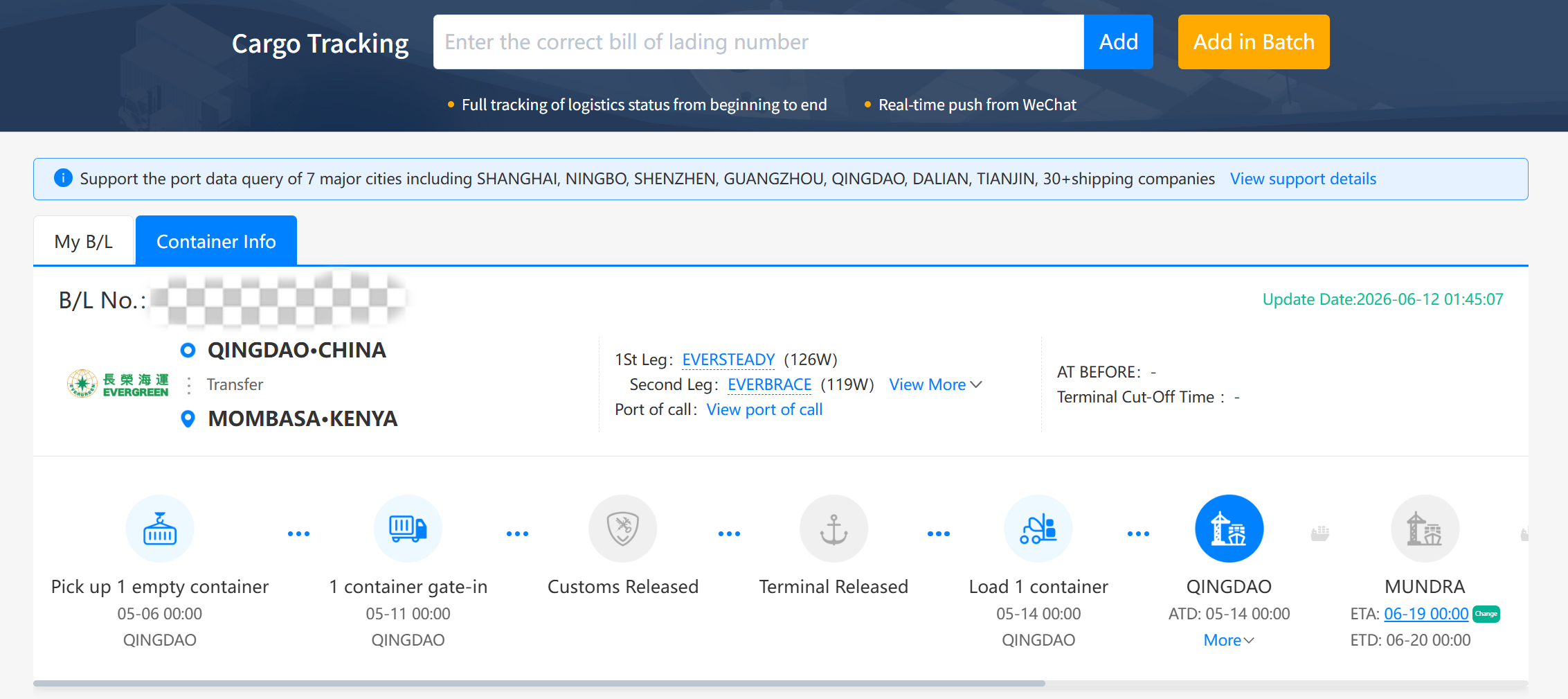The height and width of the screenshot is (699, 1568).
Task: Click the Transfer label between ports
Action: click(235, 384)
